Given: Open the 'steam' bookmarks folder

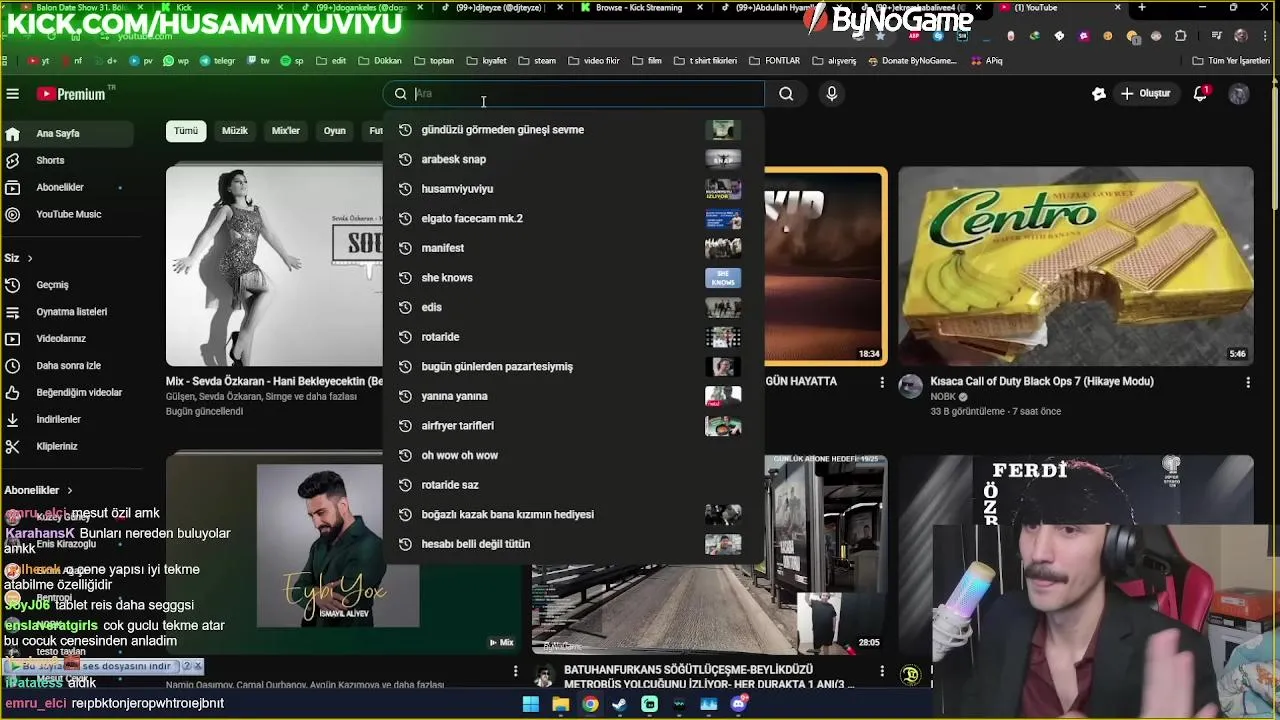Looking at the screenshot, I should (x=537, y=61).
